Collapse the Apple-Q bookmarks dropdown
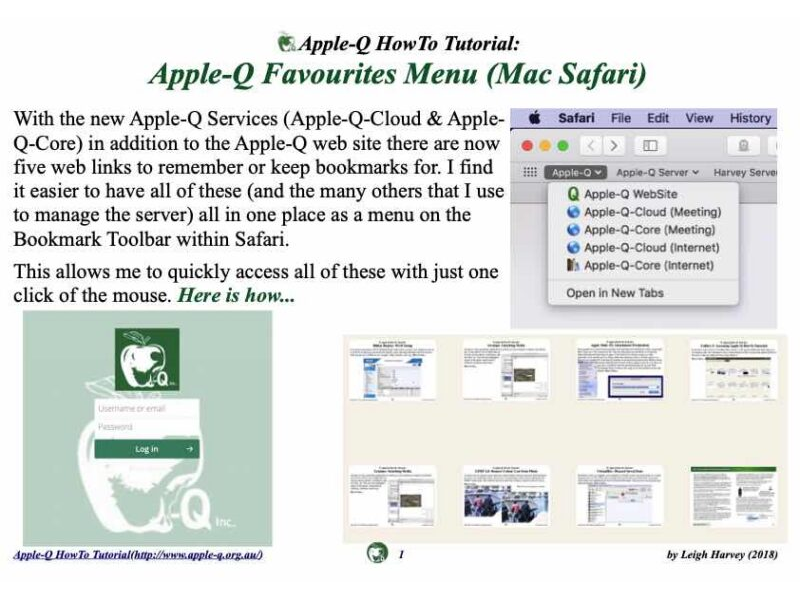The width and height of the screenshot is (800, 600). click(576, 172)
